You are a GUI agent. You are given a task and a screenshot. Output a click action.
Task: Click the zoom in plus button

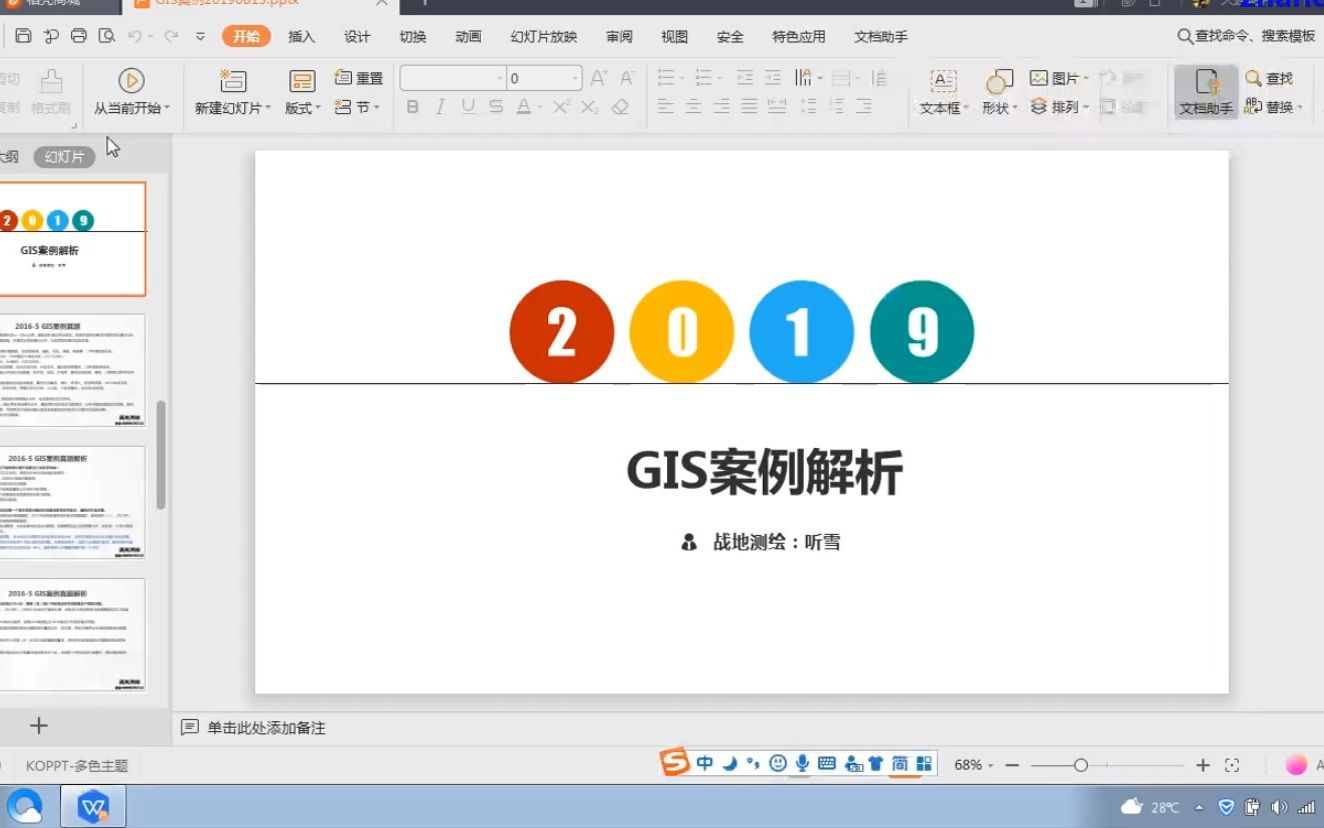point(1203,765)
